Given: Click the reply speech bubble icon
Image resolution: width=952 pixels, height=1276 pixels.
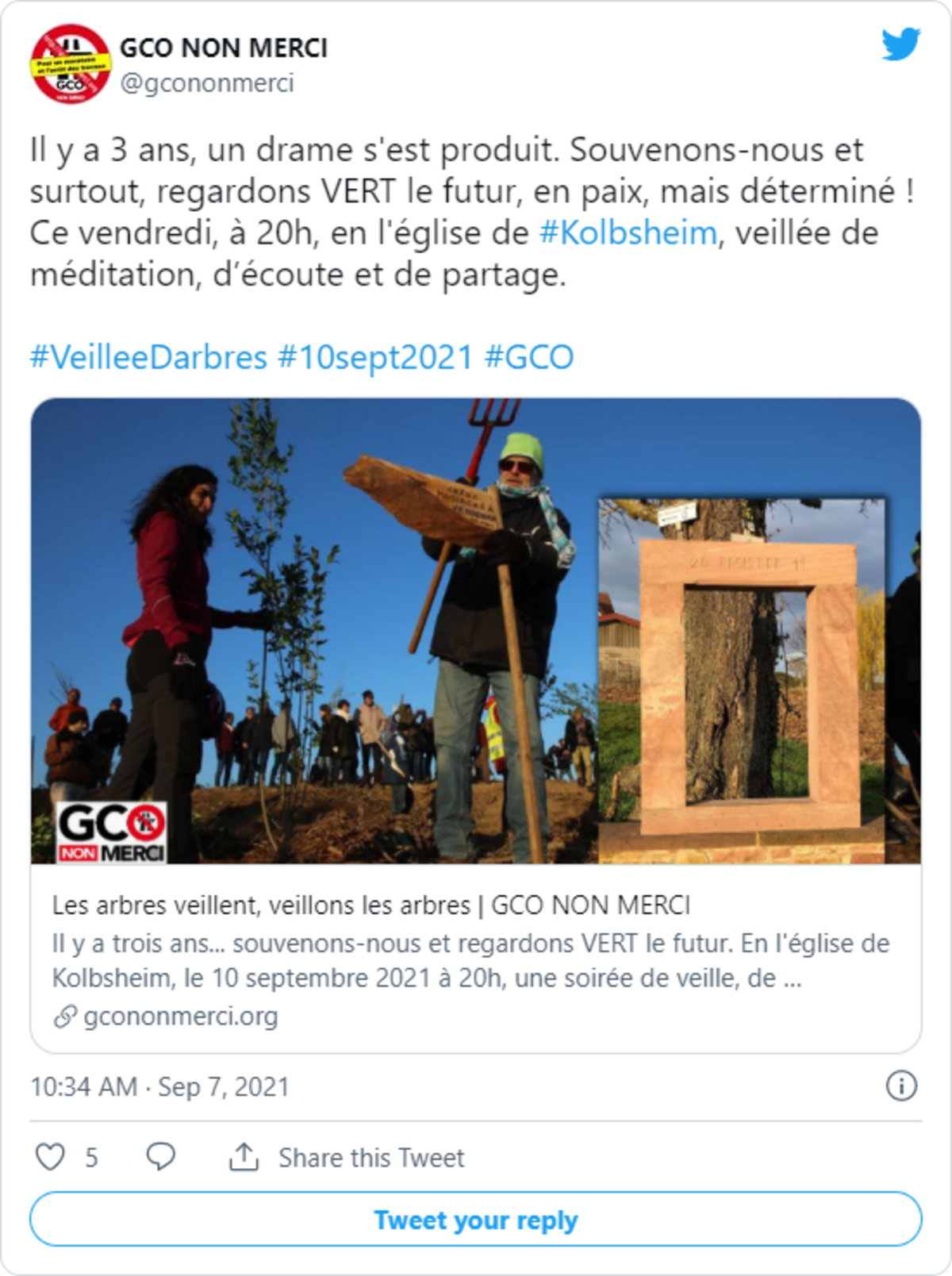Looking at the screenshot, I should (x=161, y=1157).
